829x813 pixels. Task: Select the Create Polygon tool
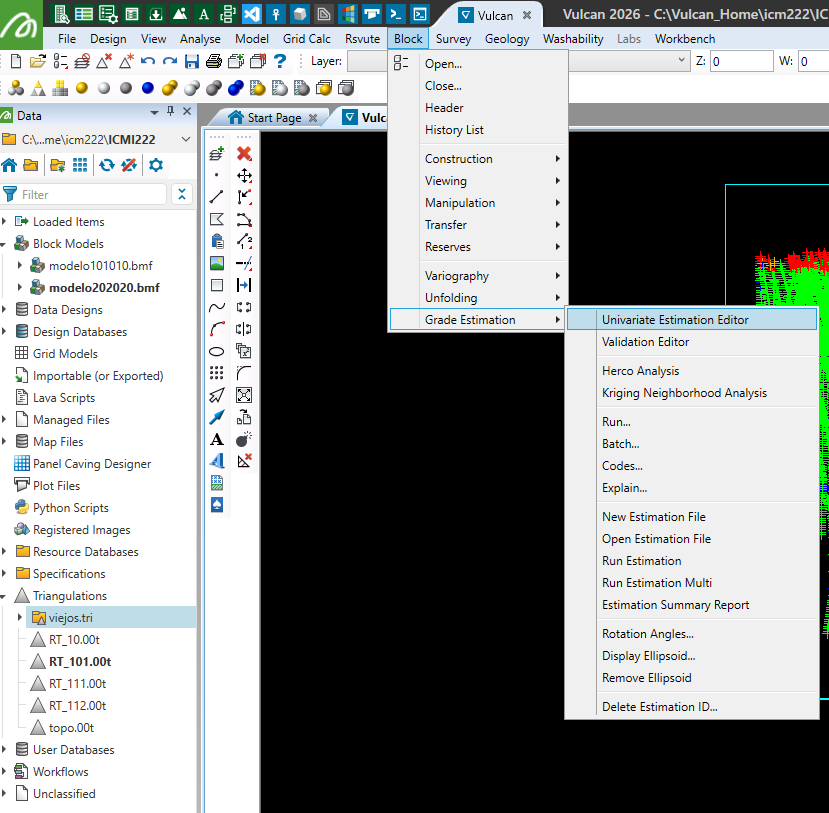(x=217, y=219)
